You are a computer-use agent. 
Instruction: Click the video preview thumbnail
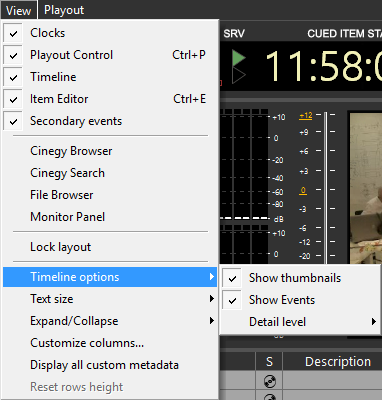click(366, 188)
